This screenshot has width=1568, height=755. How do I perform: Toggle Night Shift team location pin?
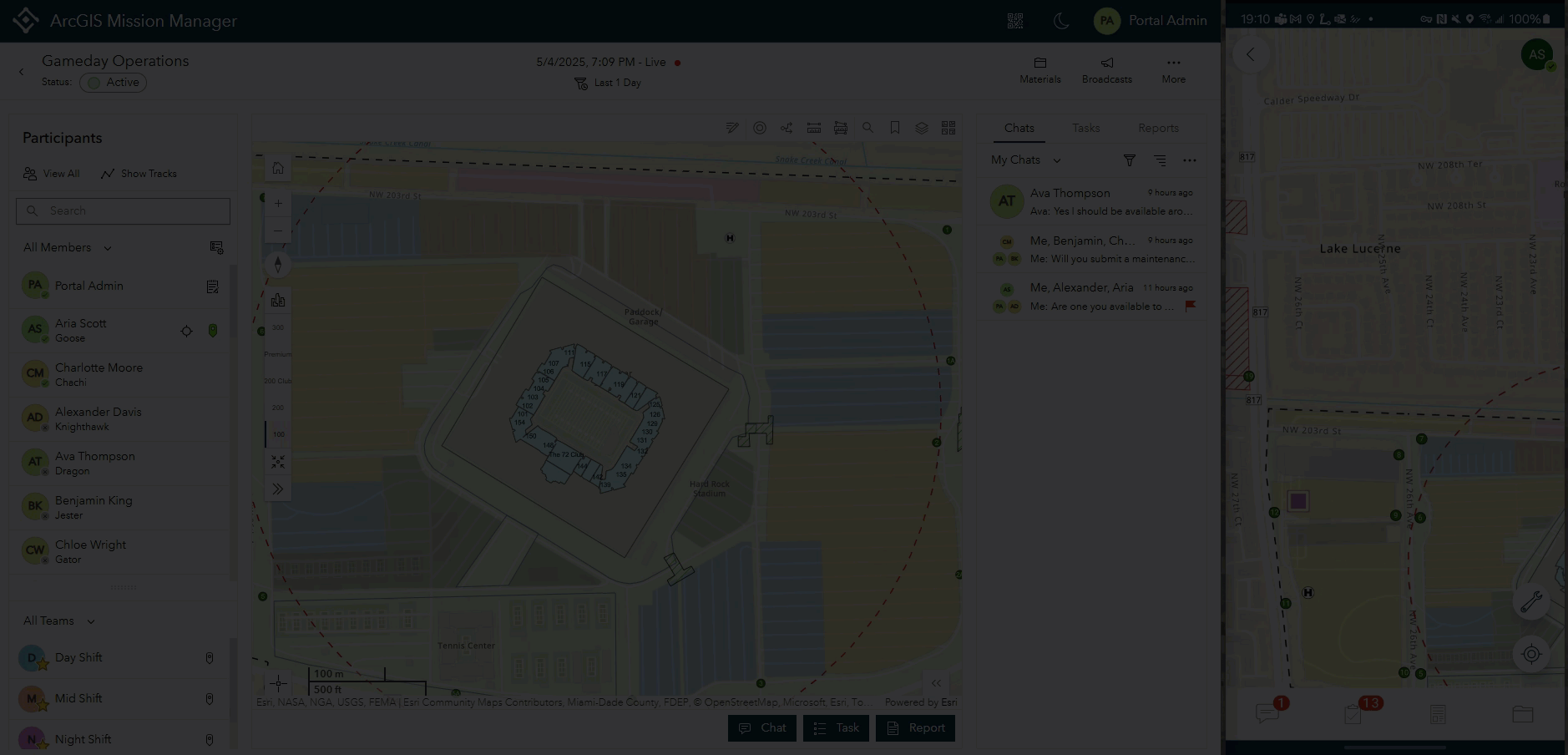(x=210, y=740)
